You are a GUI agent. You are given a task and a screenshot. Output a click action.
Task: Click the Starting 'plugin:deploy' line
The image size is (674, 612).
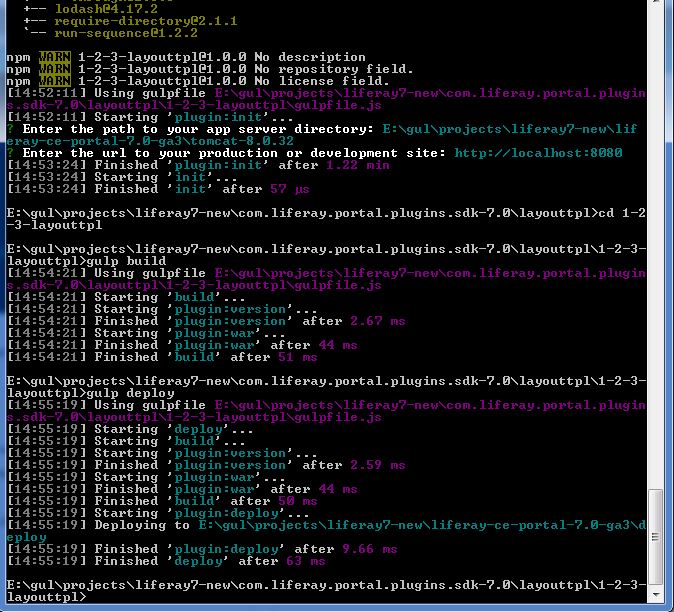click(158, 513)
